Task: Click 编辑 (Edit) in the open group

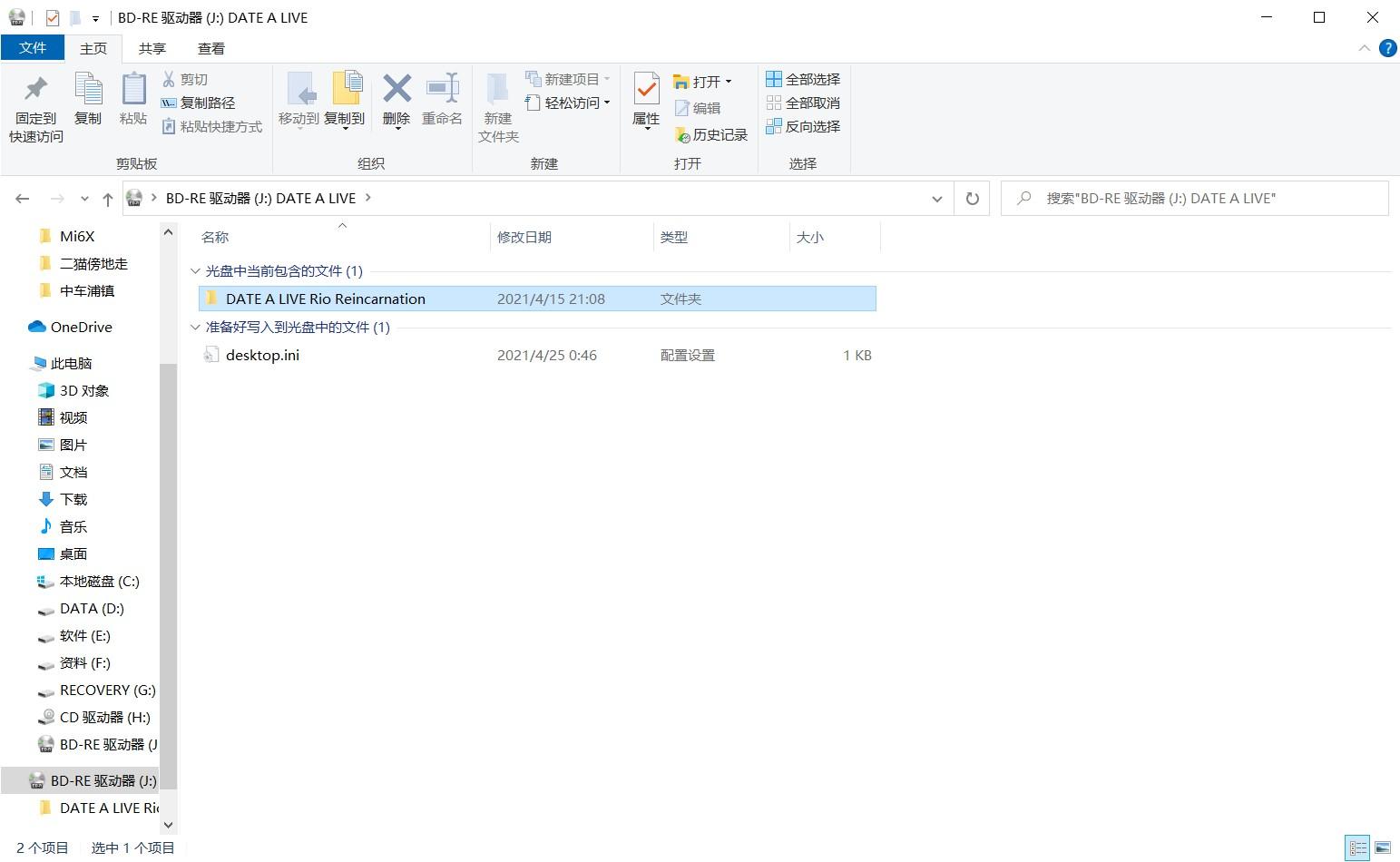Action: click(698, 108)
